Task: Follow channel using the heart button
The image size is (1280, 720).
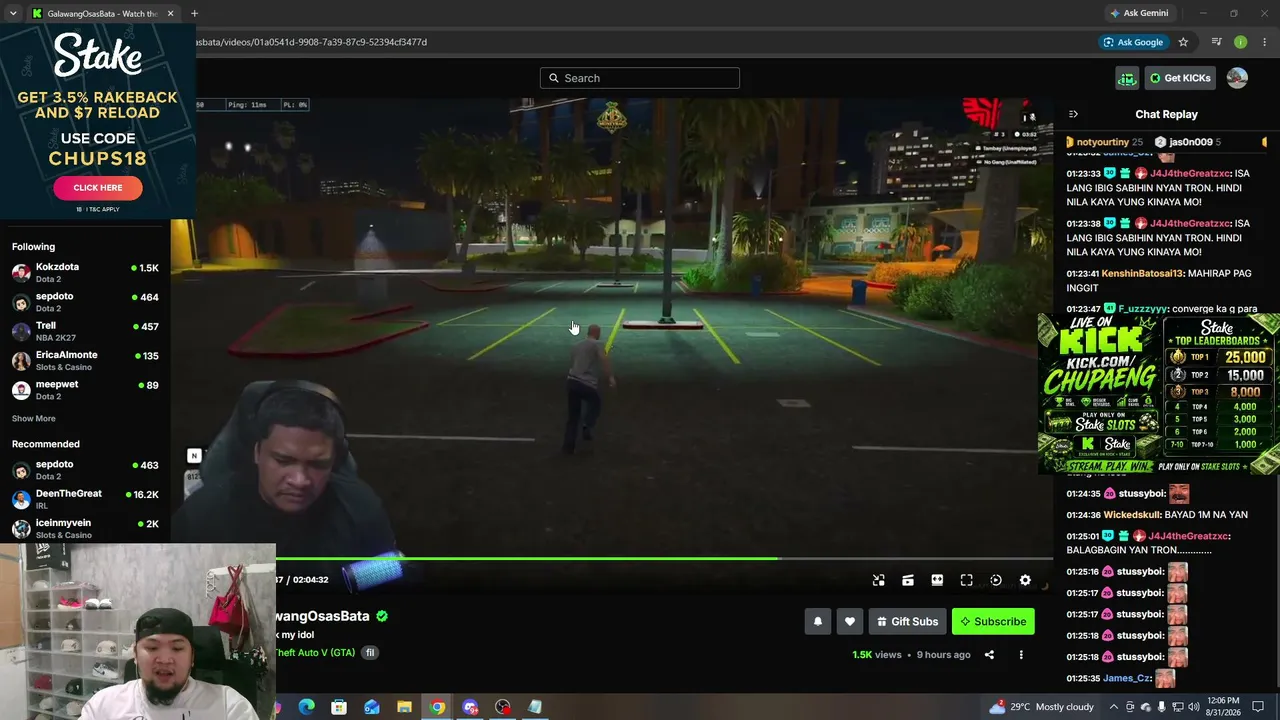Action: [x=850, y=621]
